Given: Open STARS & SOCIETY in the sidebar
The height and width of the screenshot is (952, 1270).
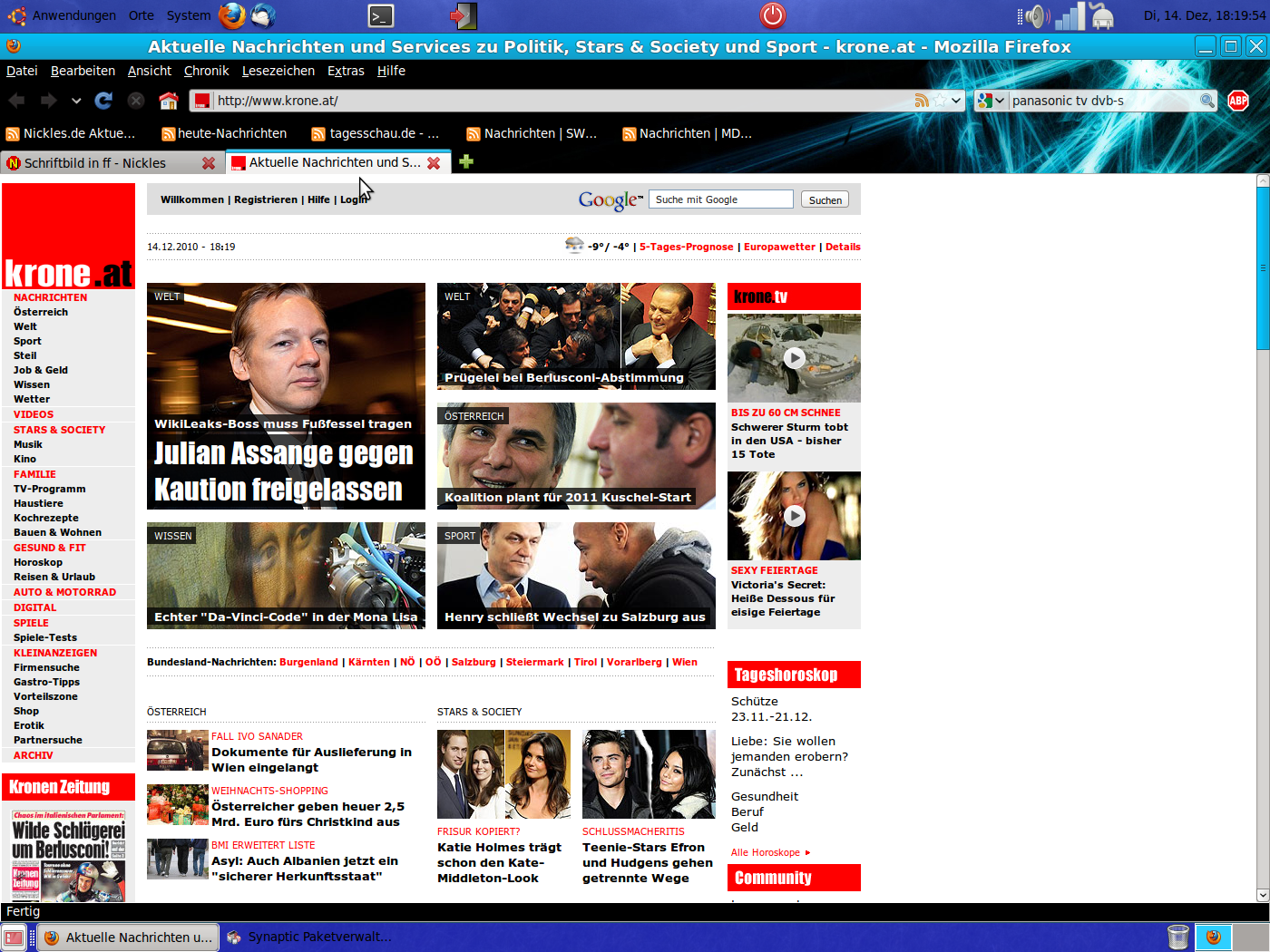Looking at the screenshot, I should [x=59, y=430].
